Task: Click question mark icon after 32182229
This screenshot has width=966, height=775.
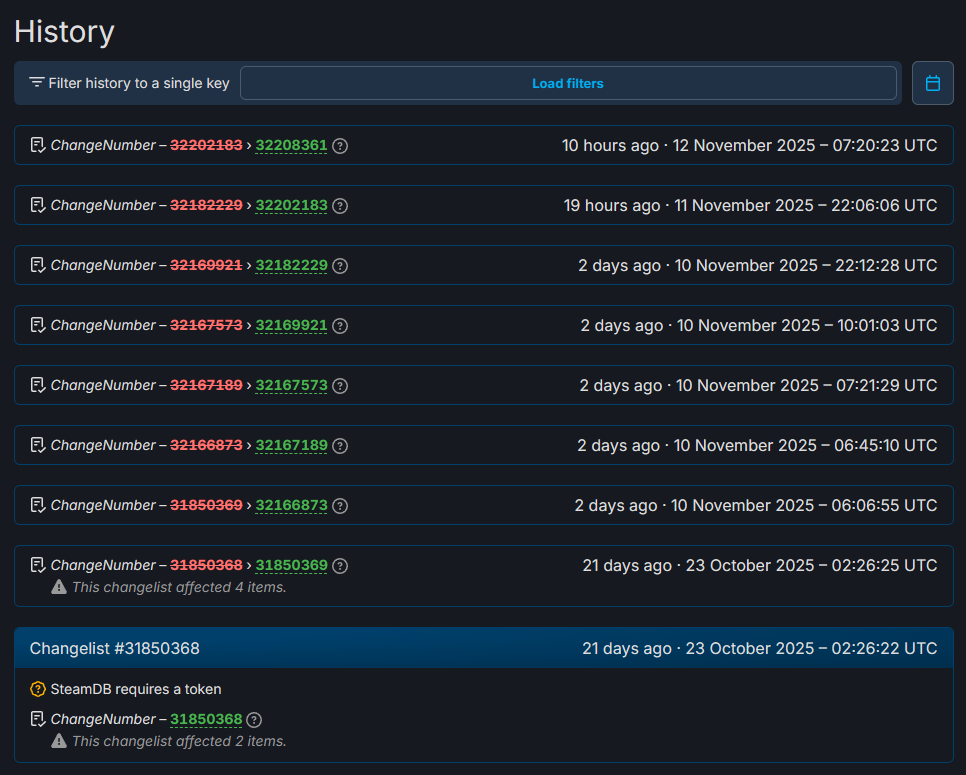Action: [x=340, y=266]
